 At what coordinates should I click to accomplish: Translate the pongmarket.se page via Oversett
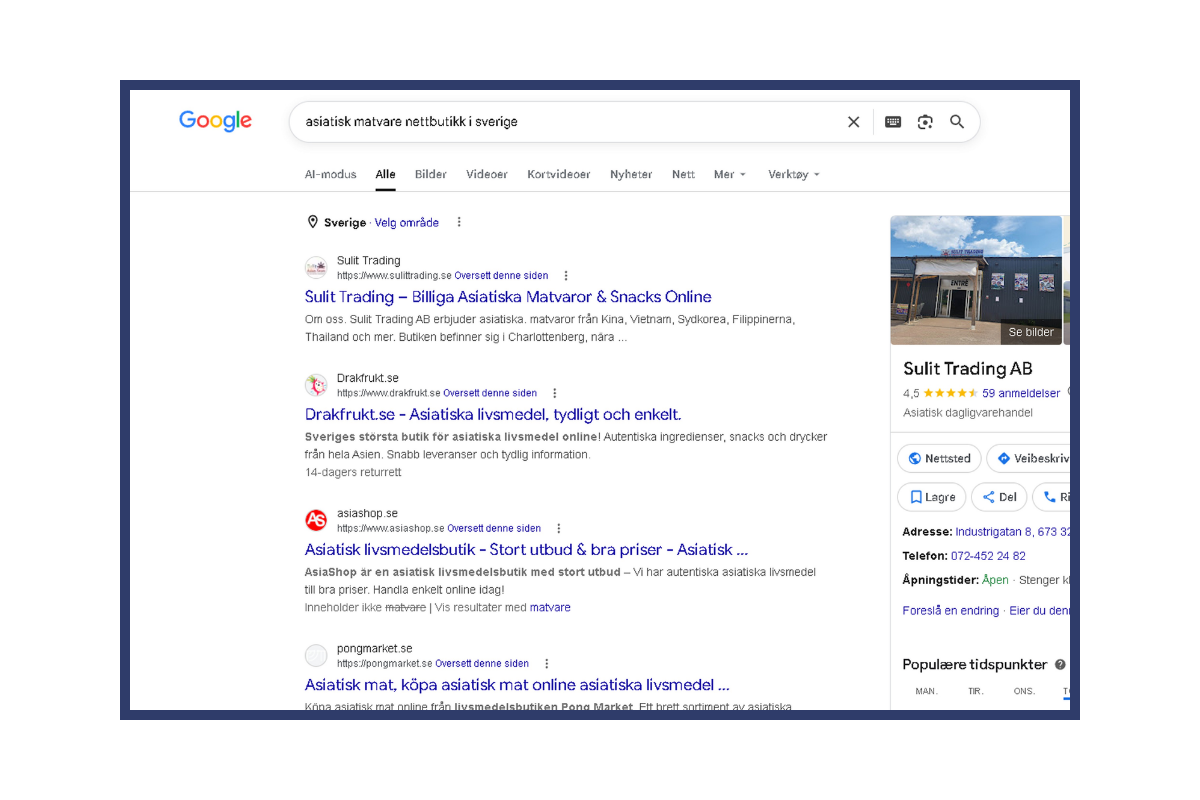(x=482, y=663)
